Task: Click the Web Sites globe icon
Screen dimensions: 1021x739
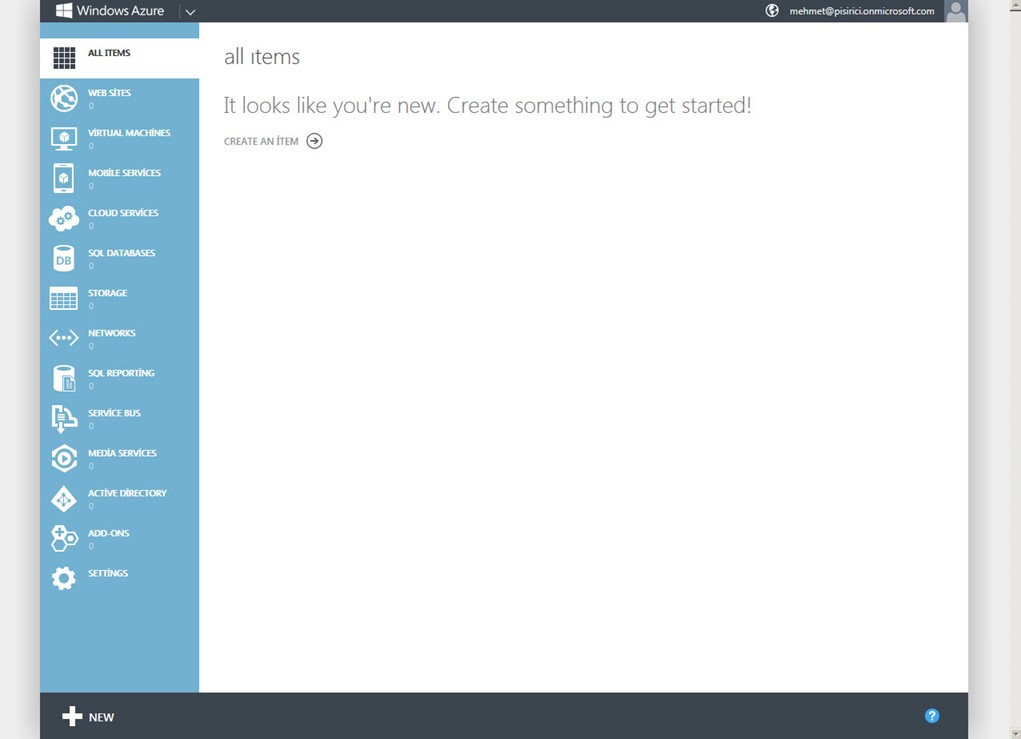Action: pos(64,98)
